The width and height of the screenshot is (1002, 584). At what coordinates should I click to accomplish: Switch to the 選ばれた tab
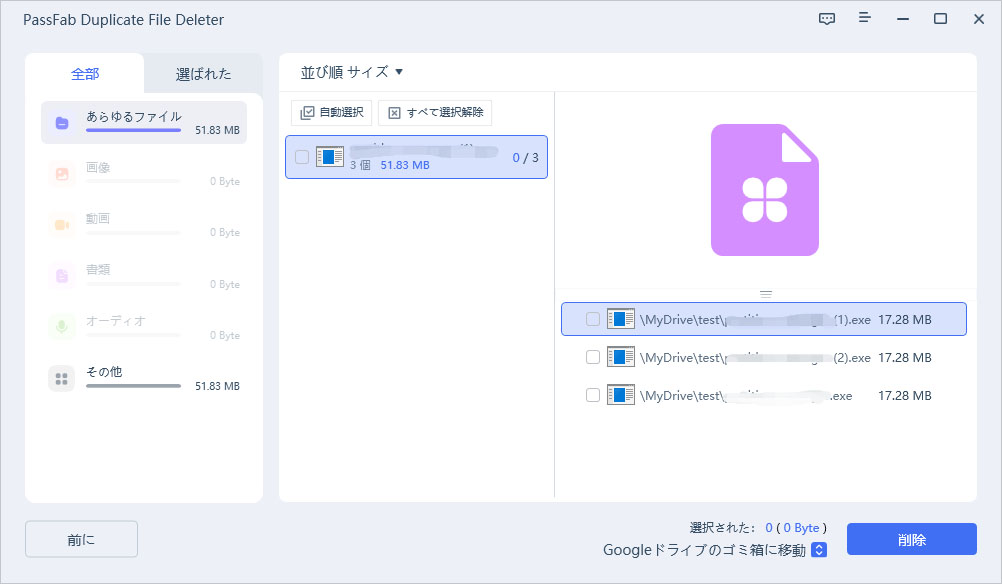pos(203,74)
